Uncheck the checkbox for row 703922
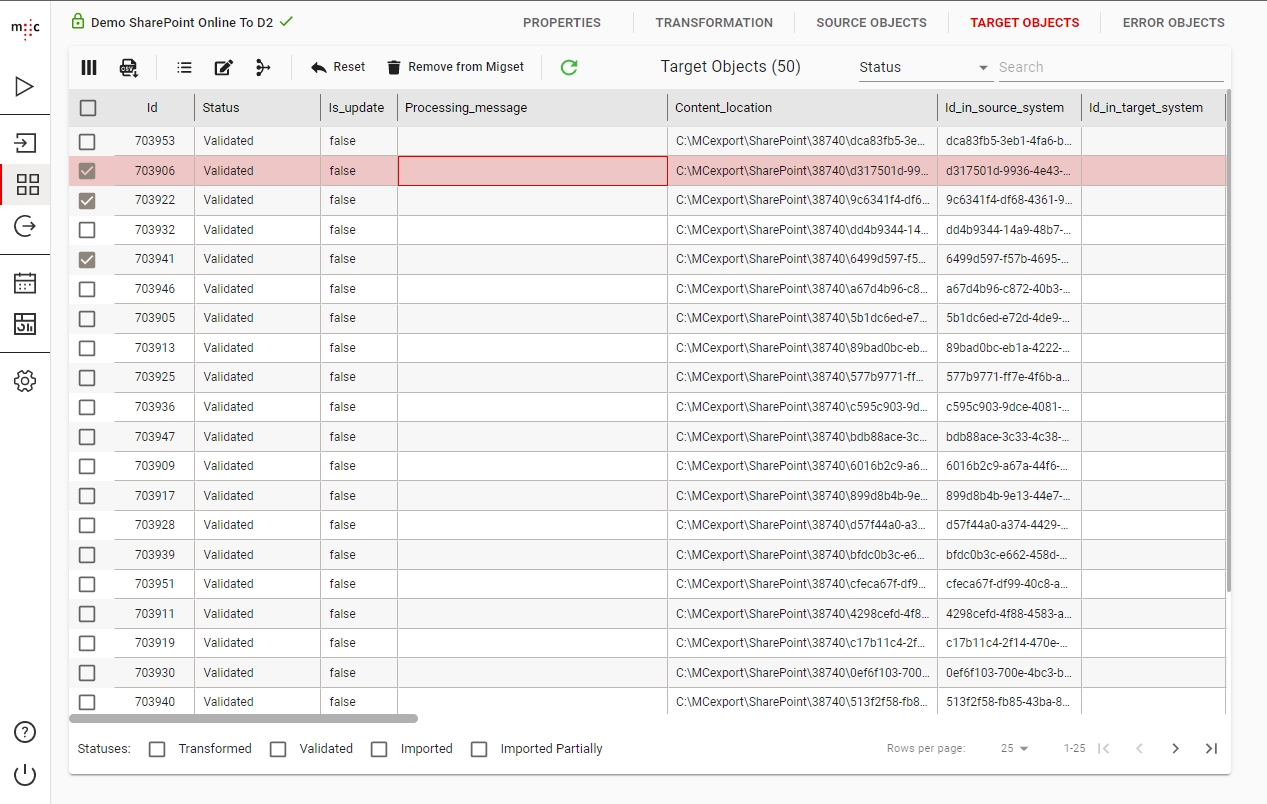Screen dimensions: 1267x804 (x=88, y=200)
